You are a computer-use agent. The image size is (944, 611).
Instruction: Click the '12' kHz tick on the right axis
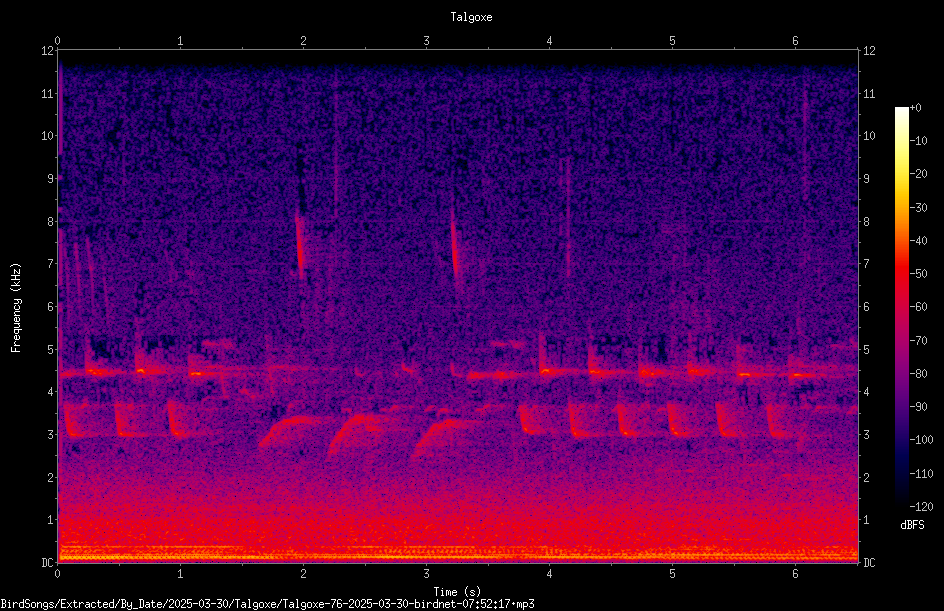(869, 51)
